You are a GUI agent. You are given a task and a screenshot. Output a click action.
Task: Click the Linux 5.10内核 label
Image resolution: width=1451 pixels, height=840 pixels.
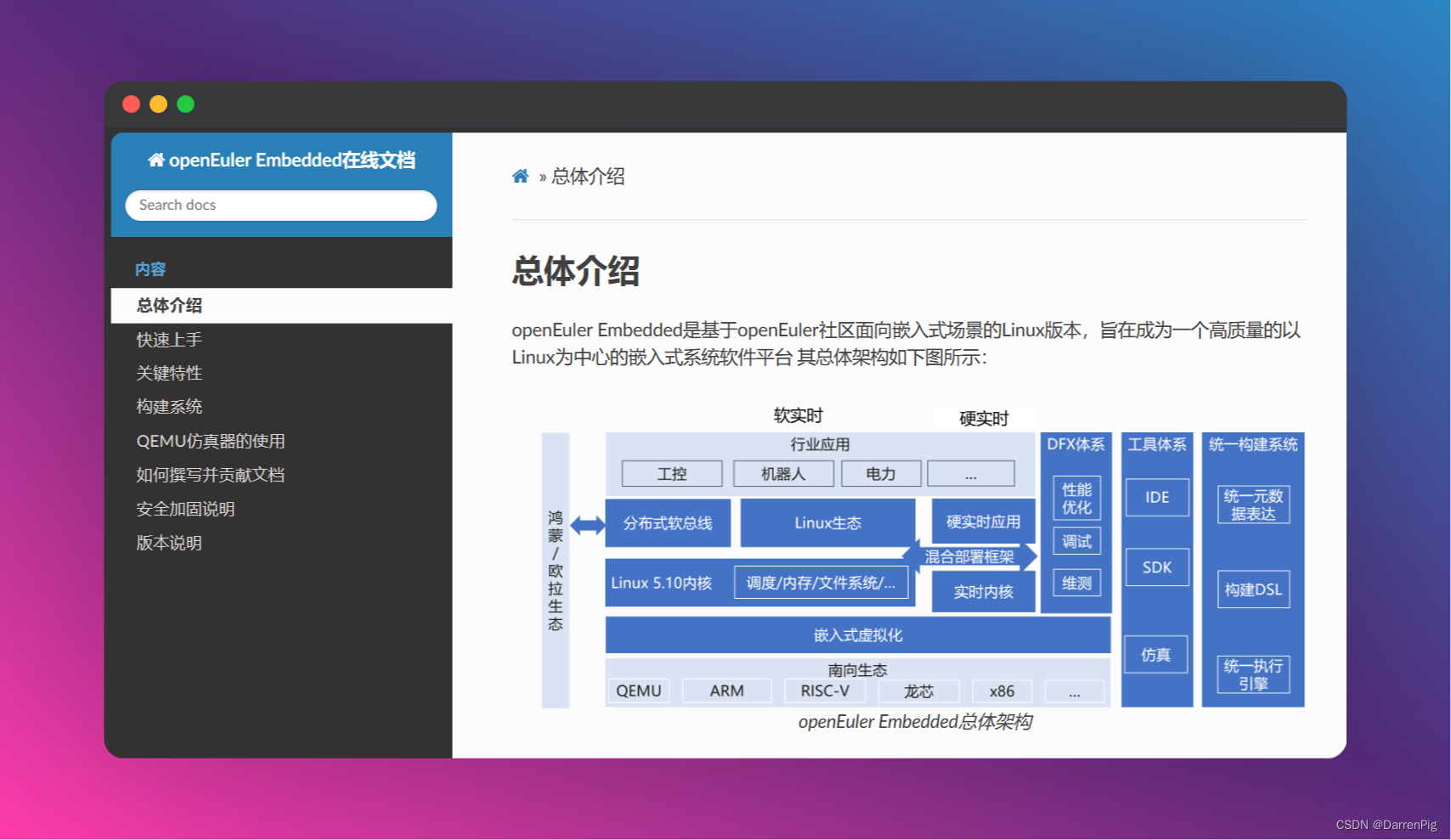pyautogui.click(x=662, y=583)
